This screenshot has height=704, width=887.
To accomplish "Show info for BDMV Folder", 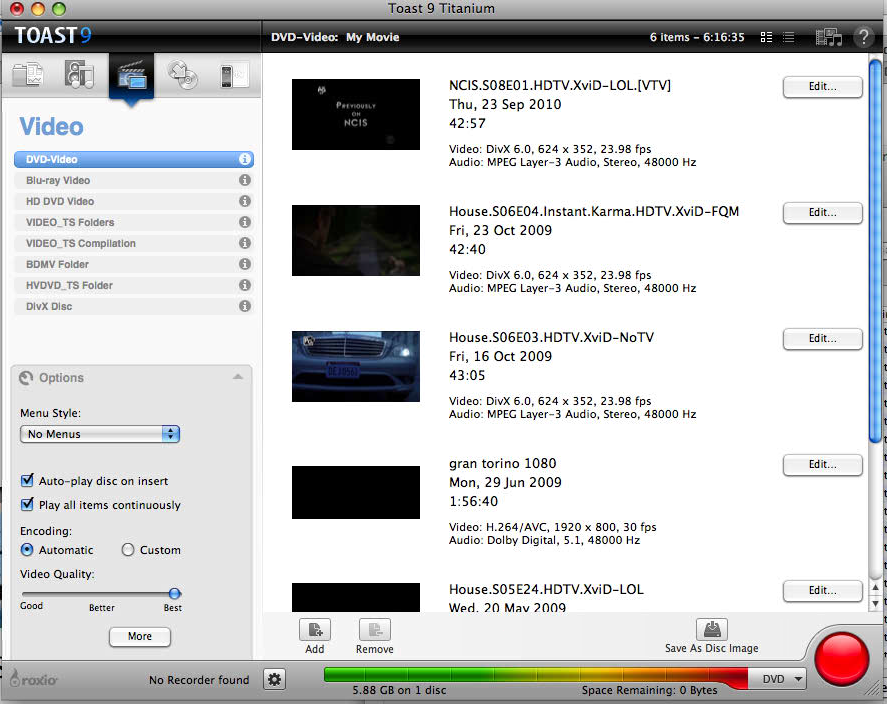I will (x=244, y=264).
